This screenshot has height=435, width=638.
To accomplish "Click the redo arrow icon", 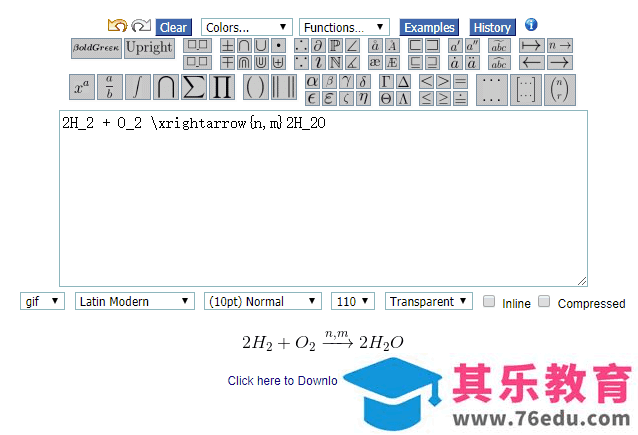I will (x=141, y=26).
